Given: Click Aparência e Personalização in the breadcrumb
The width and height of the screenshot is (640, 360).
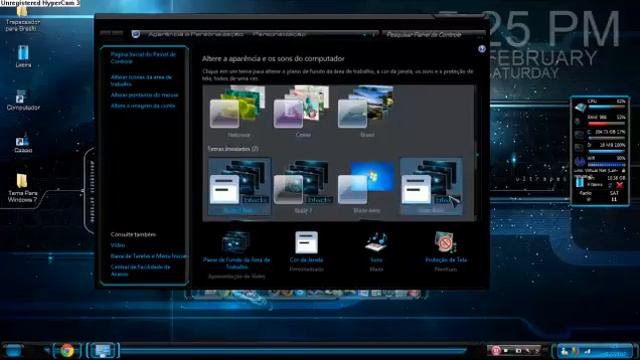Looking at the screenshot, I should coord(196,34).
